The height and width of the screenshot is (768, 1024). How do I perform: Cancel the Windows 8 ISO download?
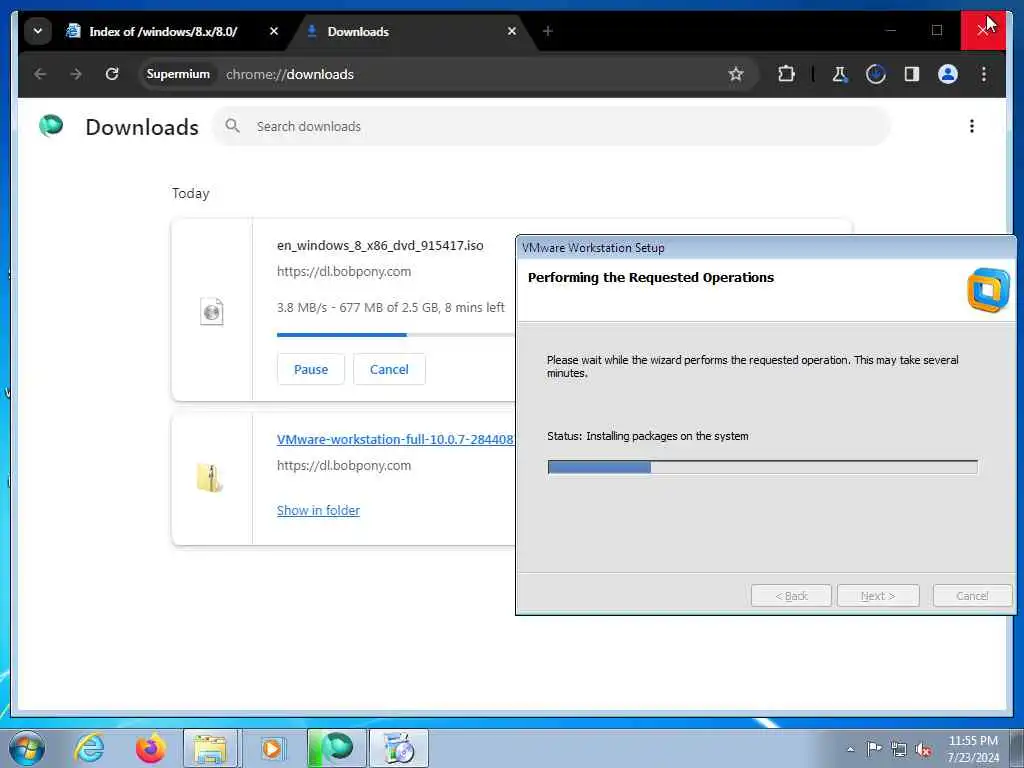(389, 369)
